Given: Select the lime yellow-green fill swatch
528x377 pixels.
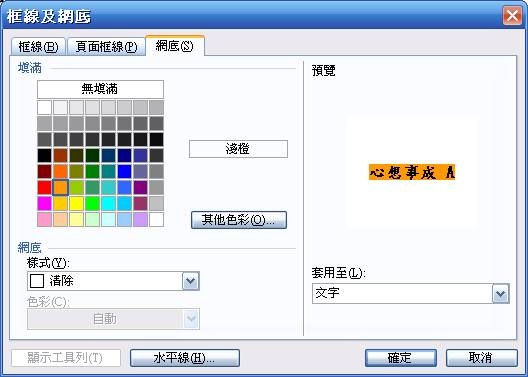Looking at the screenshot, I should click(x=76, y=187).
